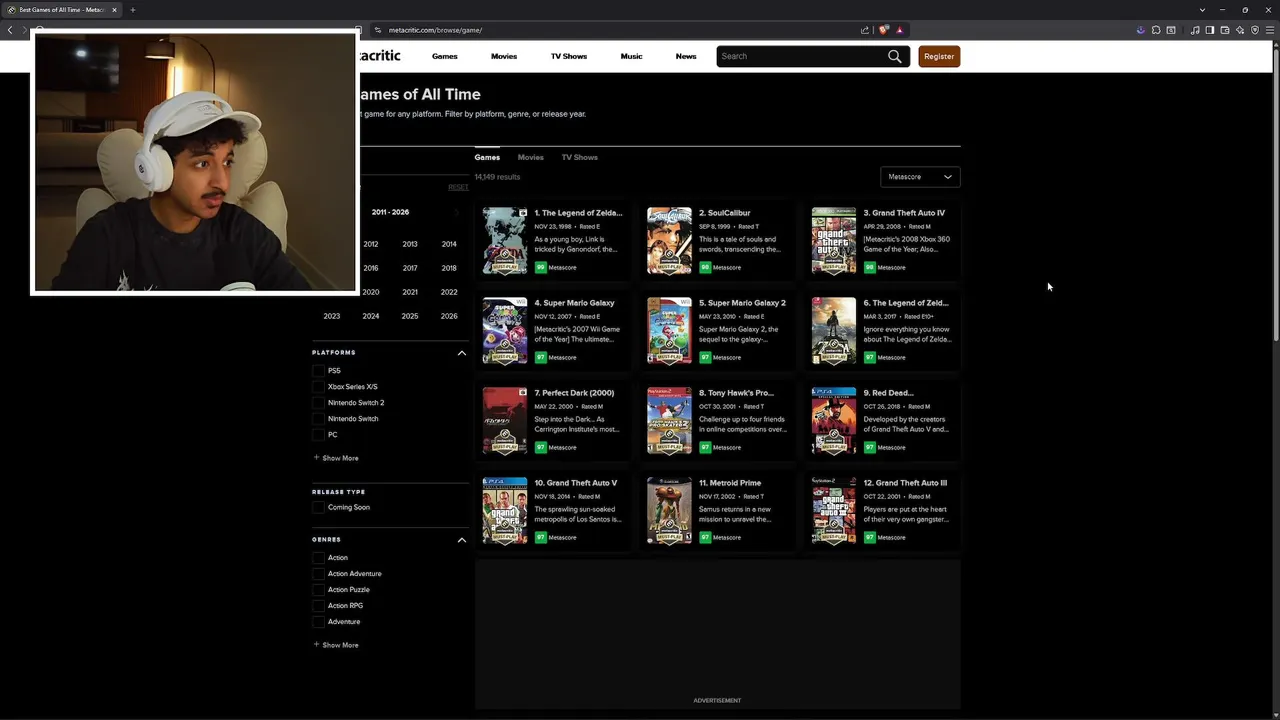Open the TV Shows header menu
Screen dimensions: 1280x720
point(569,56)
